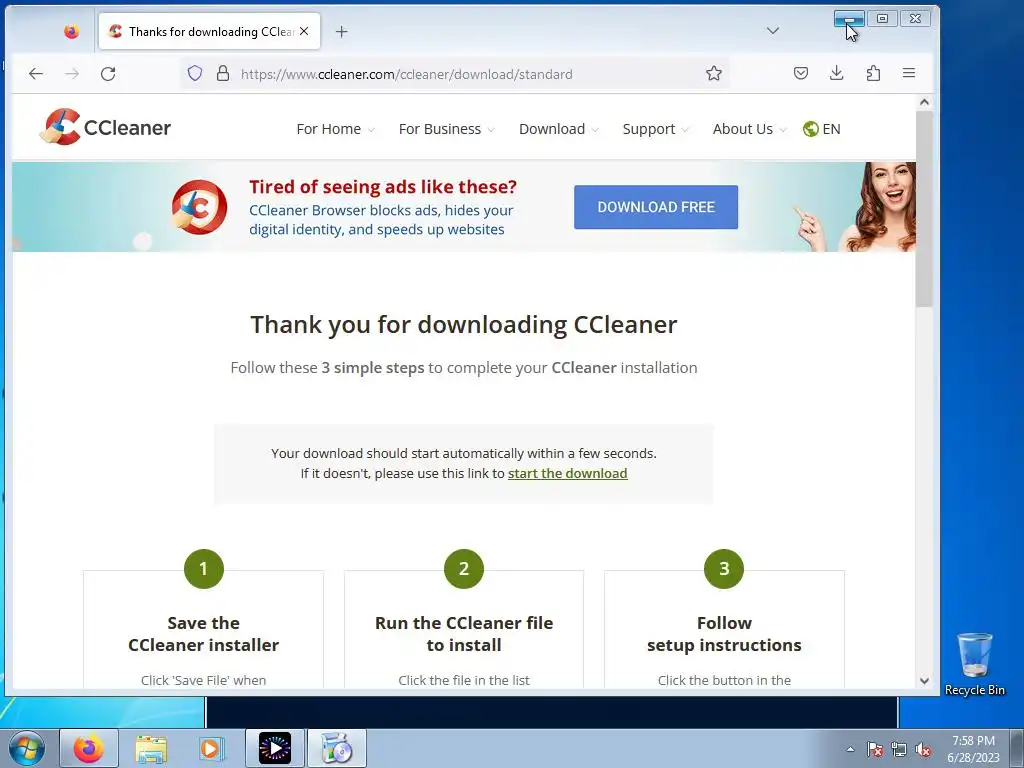Open the Action Center flag icon

875,749
